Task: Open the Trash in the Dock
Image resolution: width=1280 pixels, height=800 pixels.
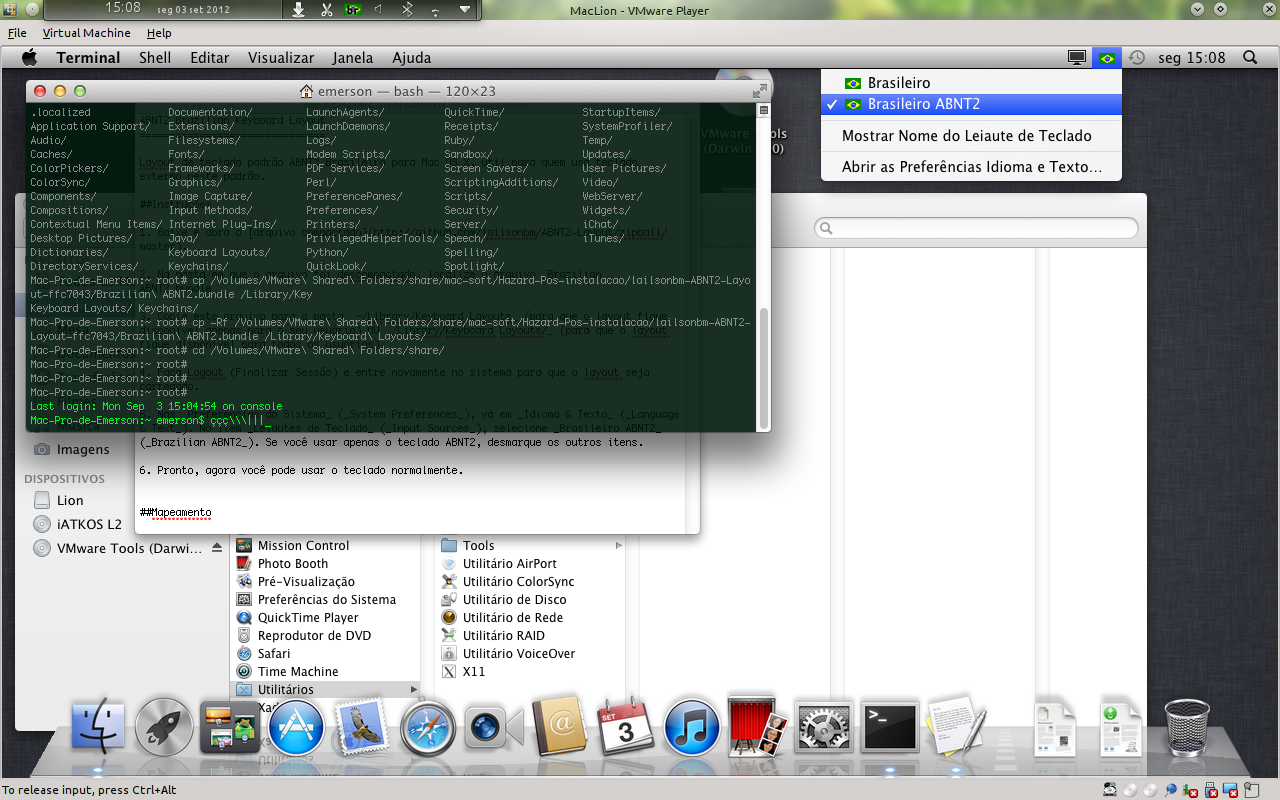Action: click(x=1187, y=727)
